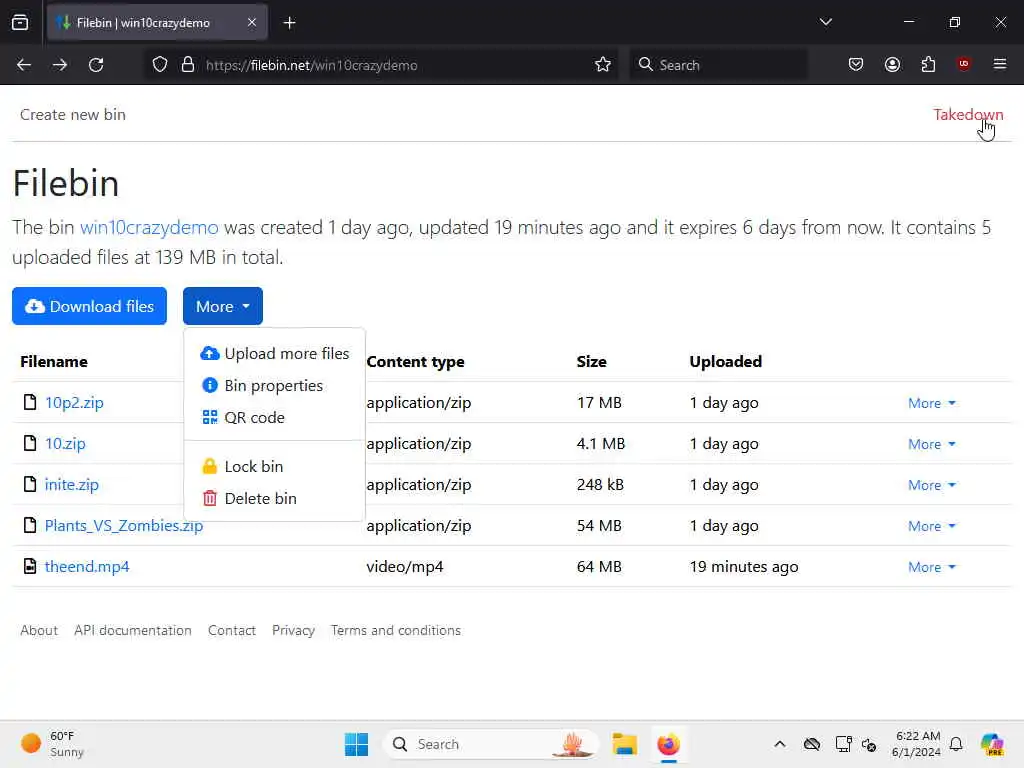Click the Takedown link
Image resolution: width=1024 pixels, height=768 pixels.
click(968, 114)
